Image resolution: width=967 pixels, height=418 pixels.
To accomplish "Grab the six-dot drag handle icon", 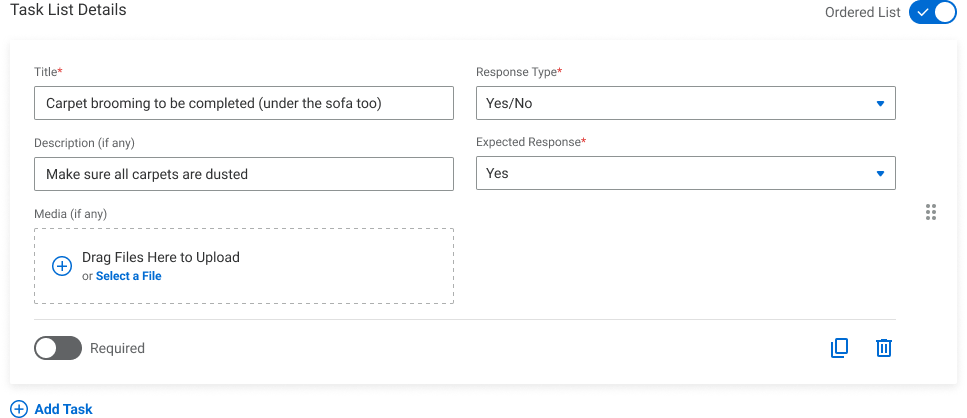I will [x=931, y=212].
